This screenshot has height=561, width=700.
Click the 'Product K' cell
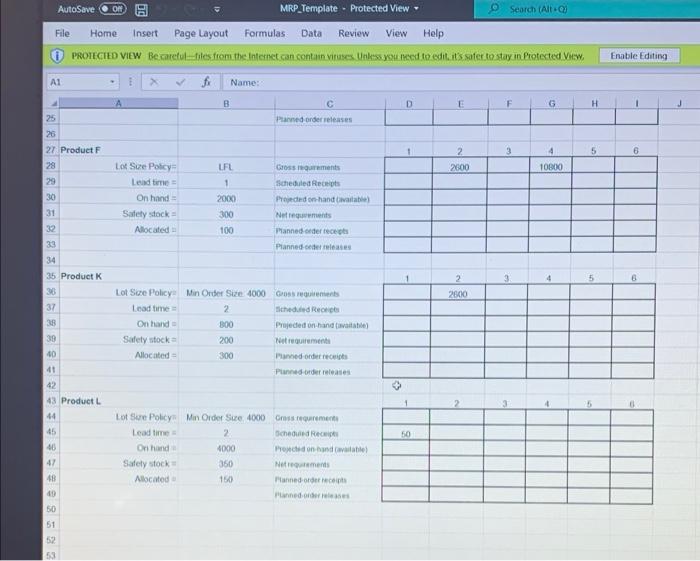[81, 276]
